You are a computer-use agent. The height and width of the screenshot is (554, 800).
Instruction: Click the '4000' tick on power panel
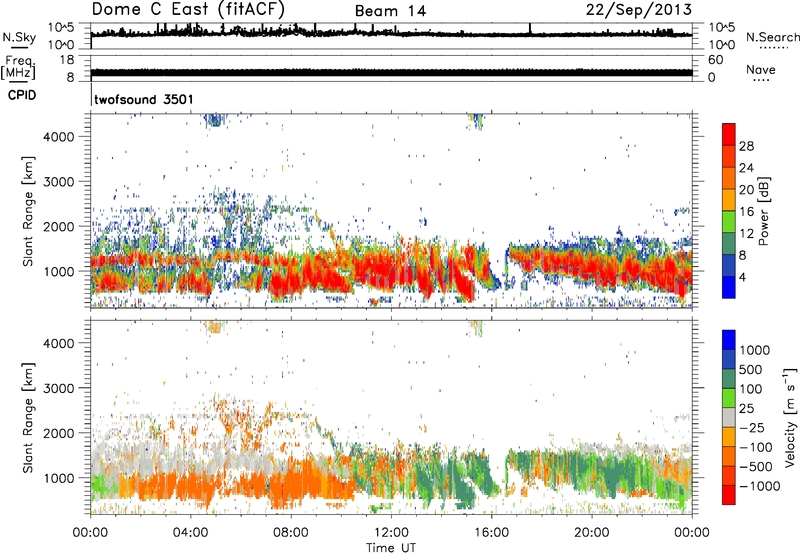(x=58, y=137)
